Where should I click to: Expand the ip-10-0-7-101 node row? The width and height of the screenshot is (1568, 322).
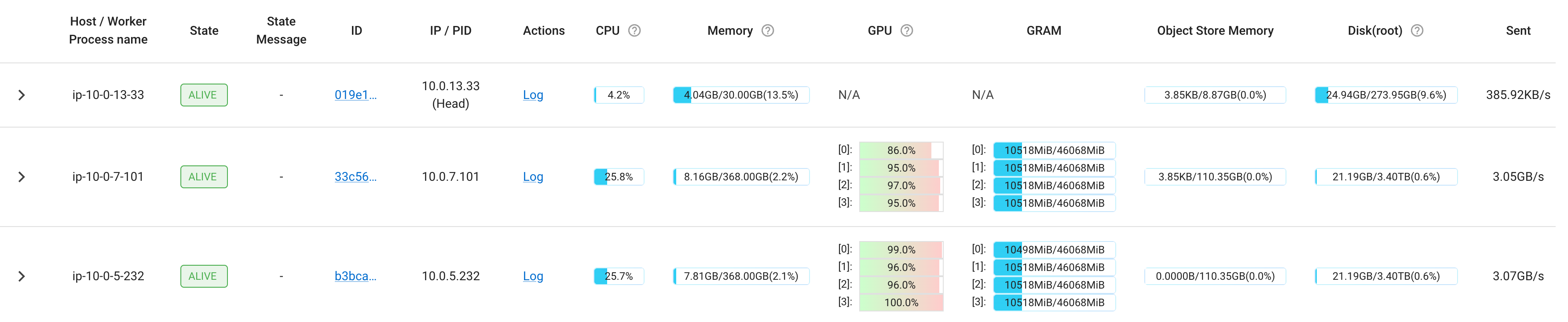point(21,176)
